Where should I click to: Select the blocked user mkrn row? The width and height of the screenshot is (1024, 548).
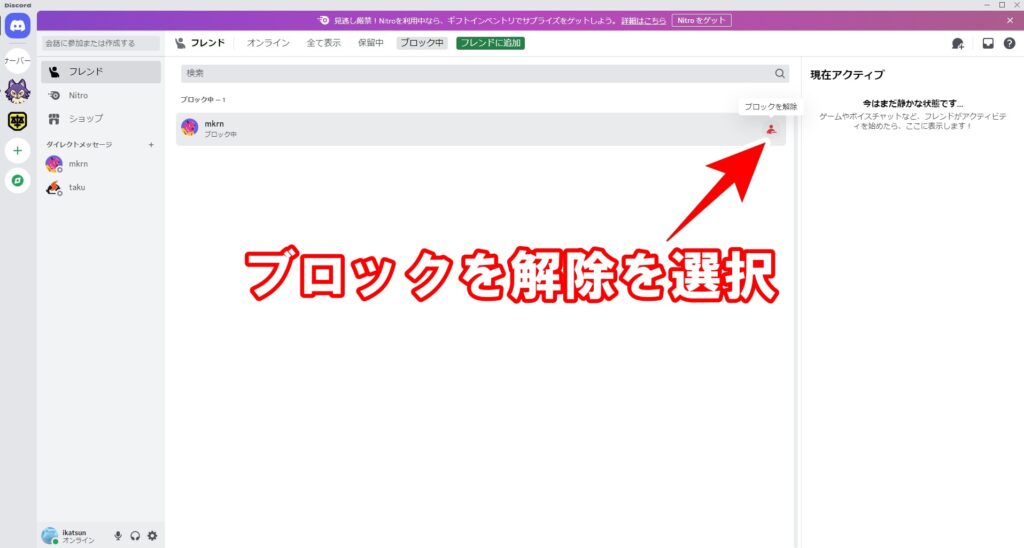point(481,129)
